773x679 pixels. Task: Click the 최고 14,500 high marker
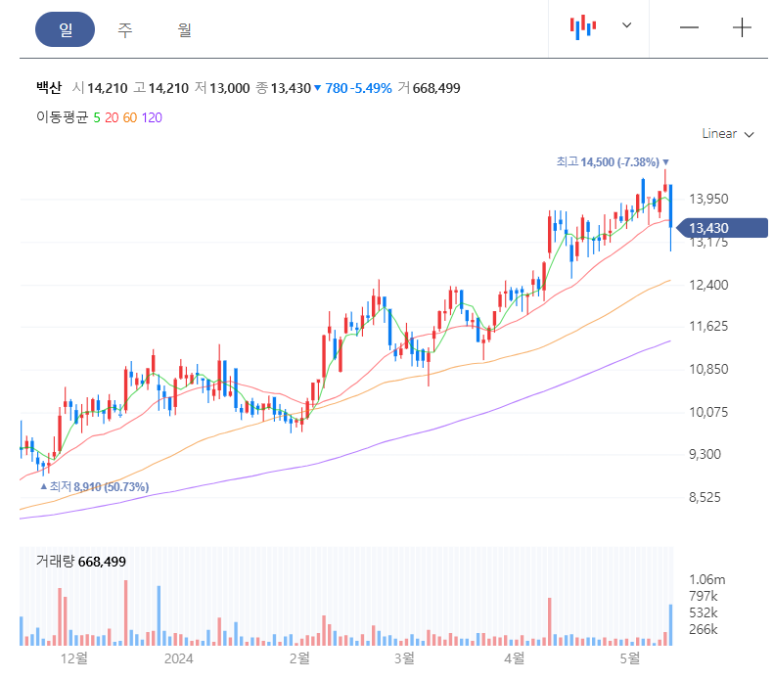[x=611, y=161]
